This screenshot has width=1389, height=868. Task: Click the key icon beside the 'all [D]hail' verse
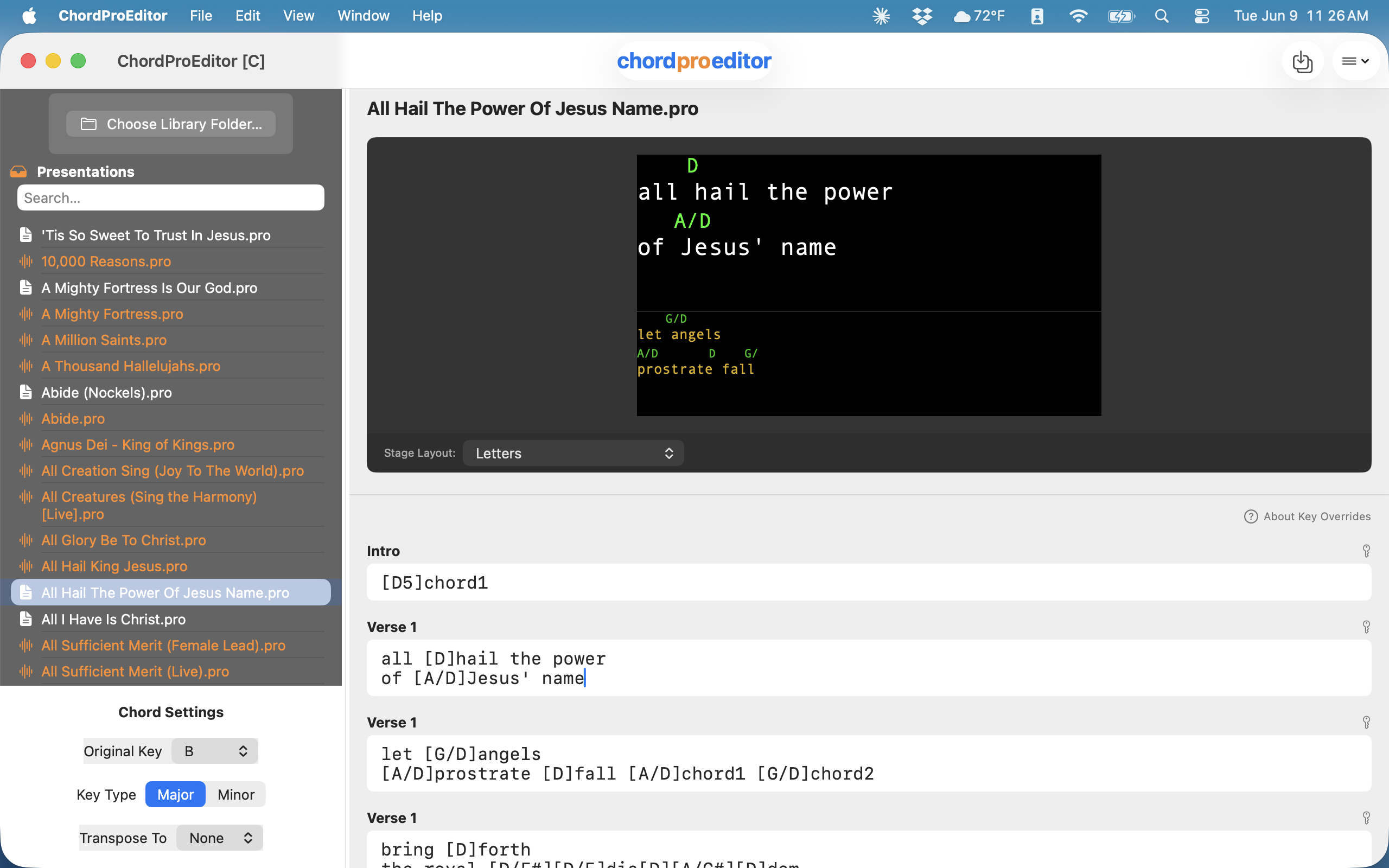click(x=1367, y=627)
